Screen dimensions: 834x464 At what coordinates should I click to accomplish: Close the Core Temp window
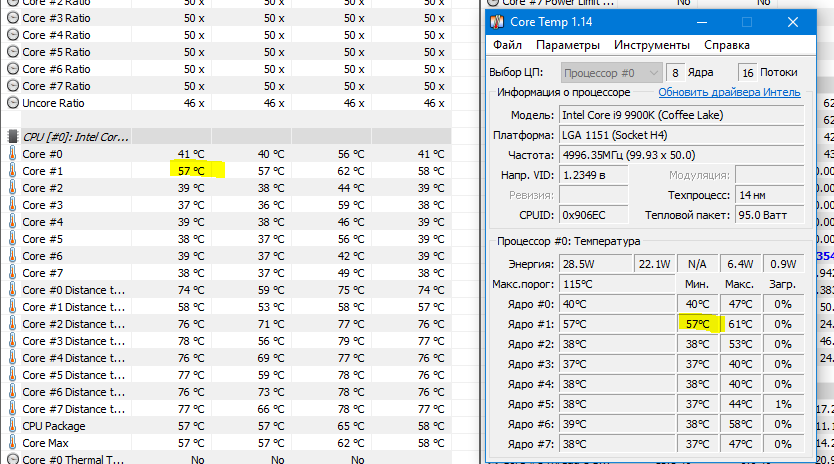[793, 22]
